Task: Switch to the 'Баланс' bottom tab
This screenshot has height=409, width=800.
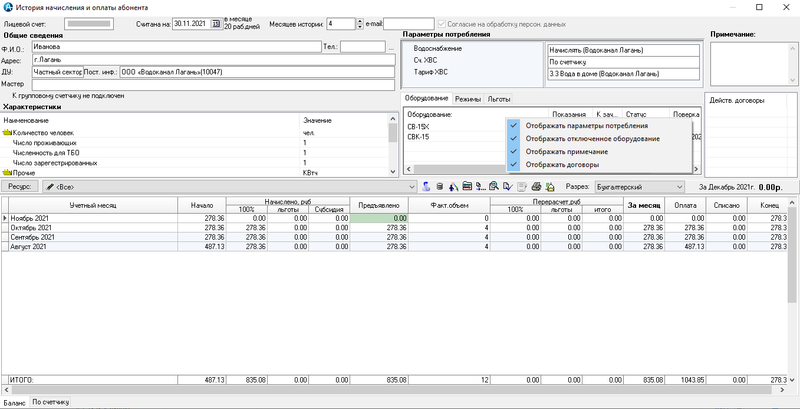Action: 14,402
